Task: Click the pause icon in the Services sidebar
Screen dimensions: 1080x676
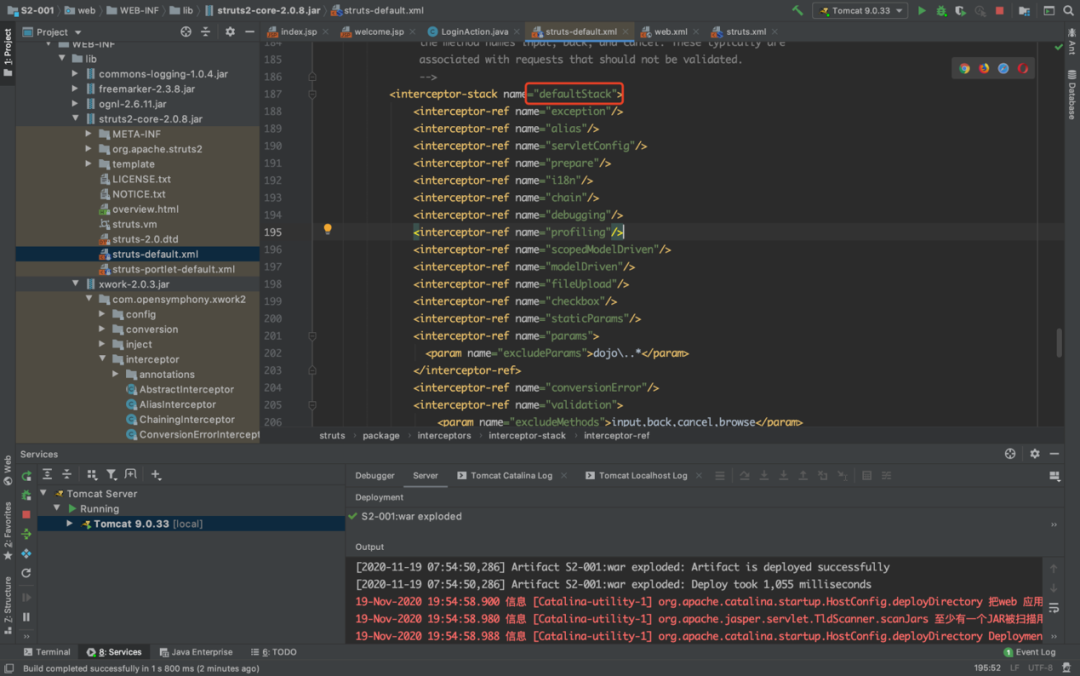Action: pyautogui.click(x=26, y=617)
